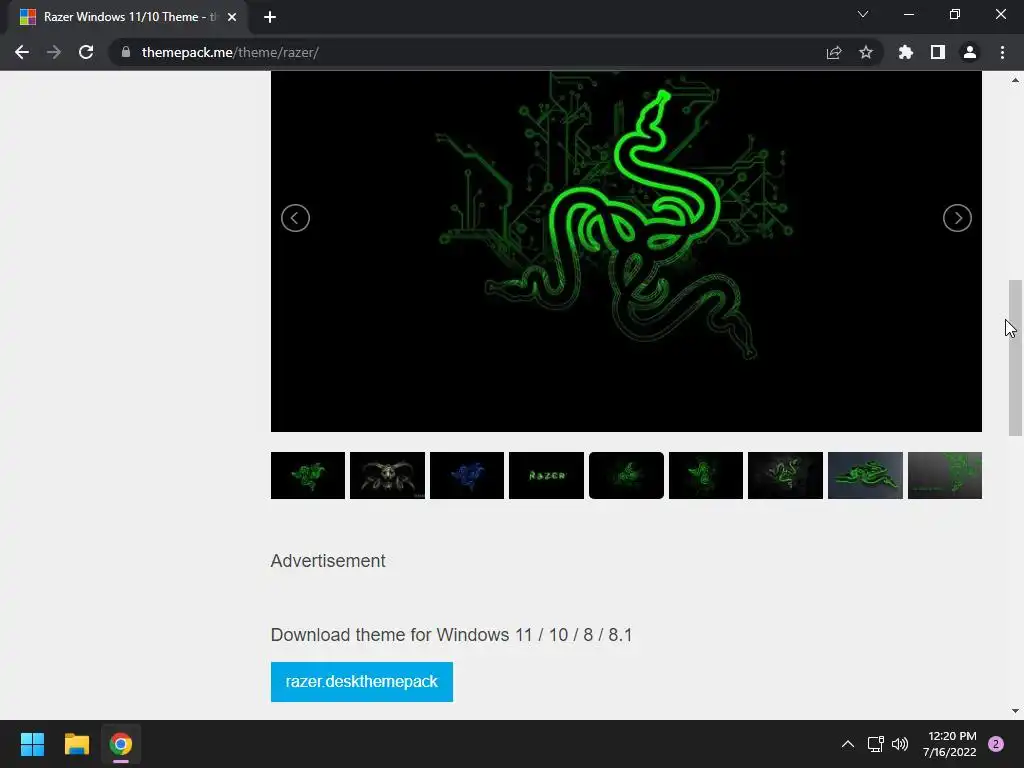Viewport: 1024px width, 768px height.
Task: Reload the themepack.me page
Action: pyautogui.click(x=86, y=52)
